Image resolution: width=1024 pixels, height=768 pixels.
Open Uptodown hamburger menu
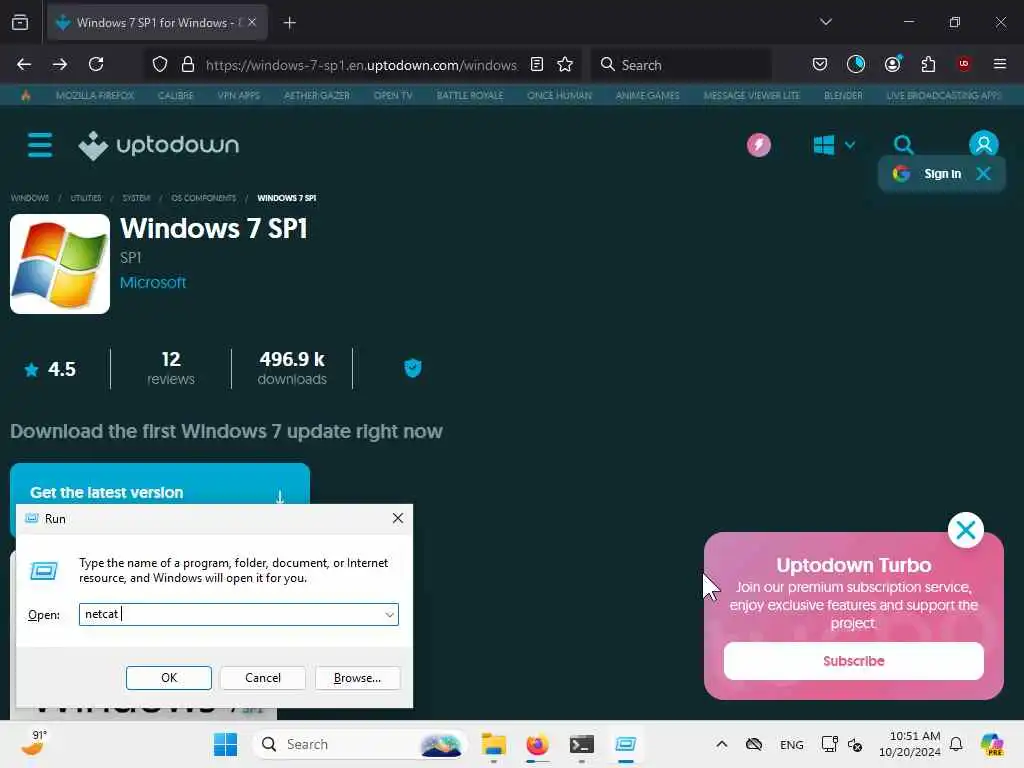tap(40, 145)
